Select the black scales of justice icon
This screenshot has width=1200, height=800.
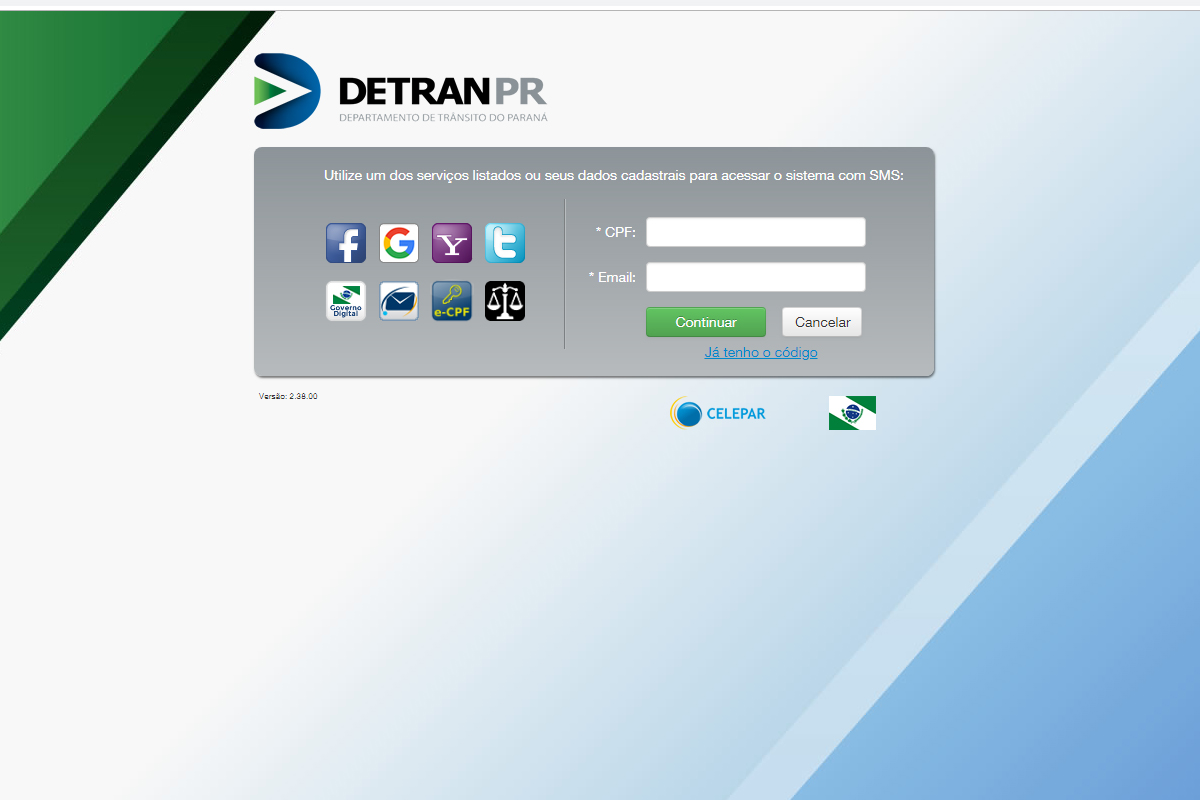(x=505, y=301)
